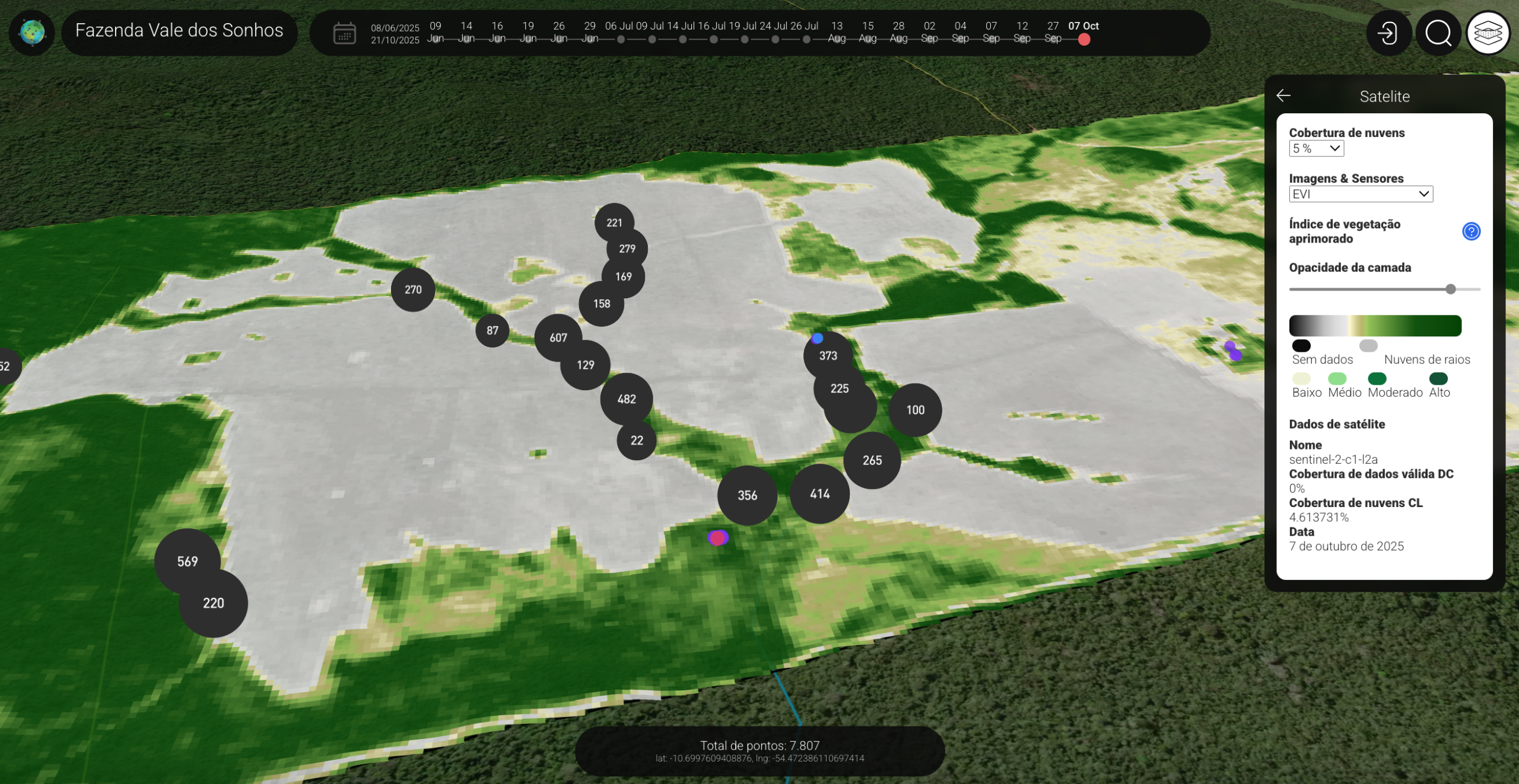The width and height of the screenshot is (1519, 784).
Task: Select the 06 Jul timeline point
Action: [x=621, y=39]
